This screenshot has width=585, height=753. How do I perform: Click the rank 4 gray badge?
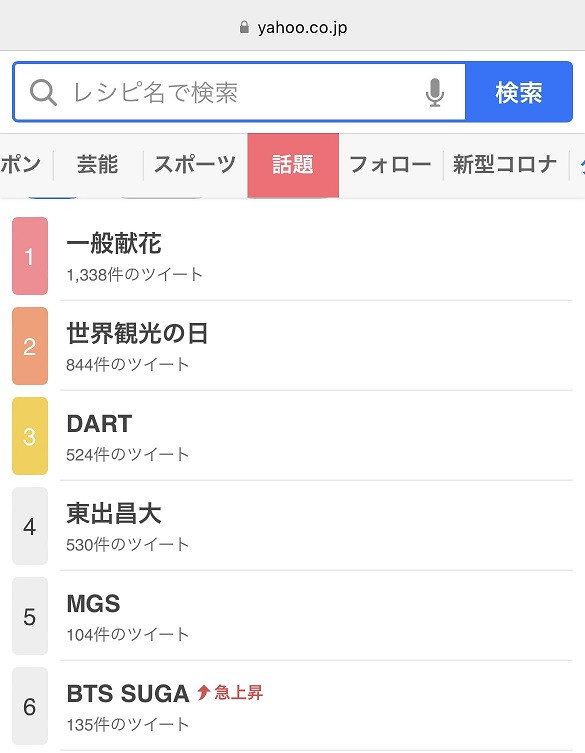[30, 526]
